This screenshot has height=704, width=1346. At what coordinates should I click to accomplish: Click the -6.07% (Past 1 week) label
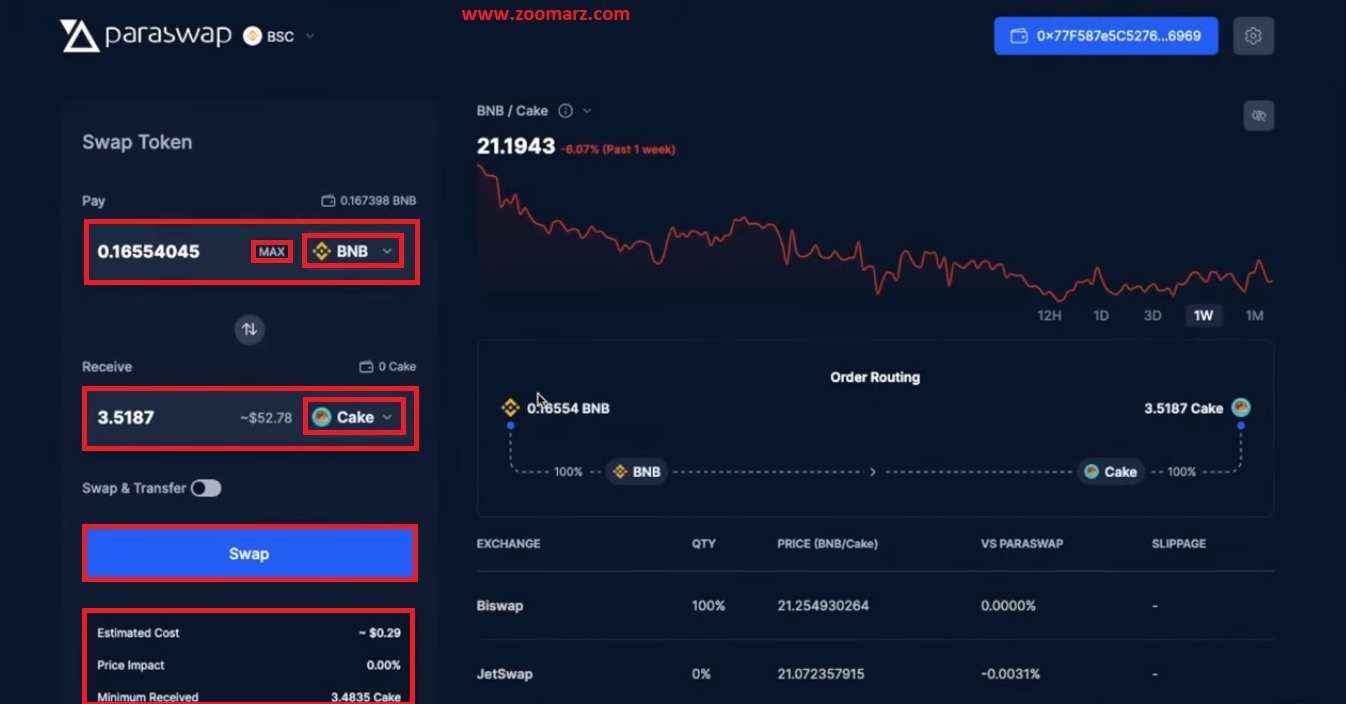point(618,149)
